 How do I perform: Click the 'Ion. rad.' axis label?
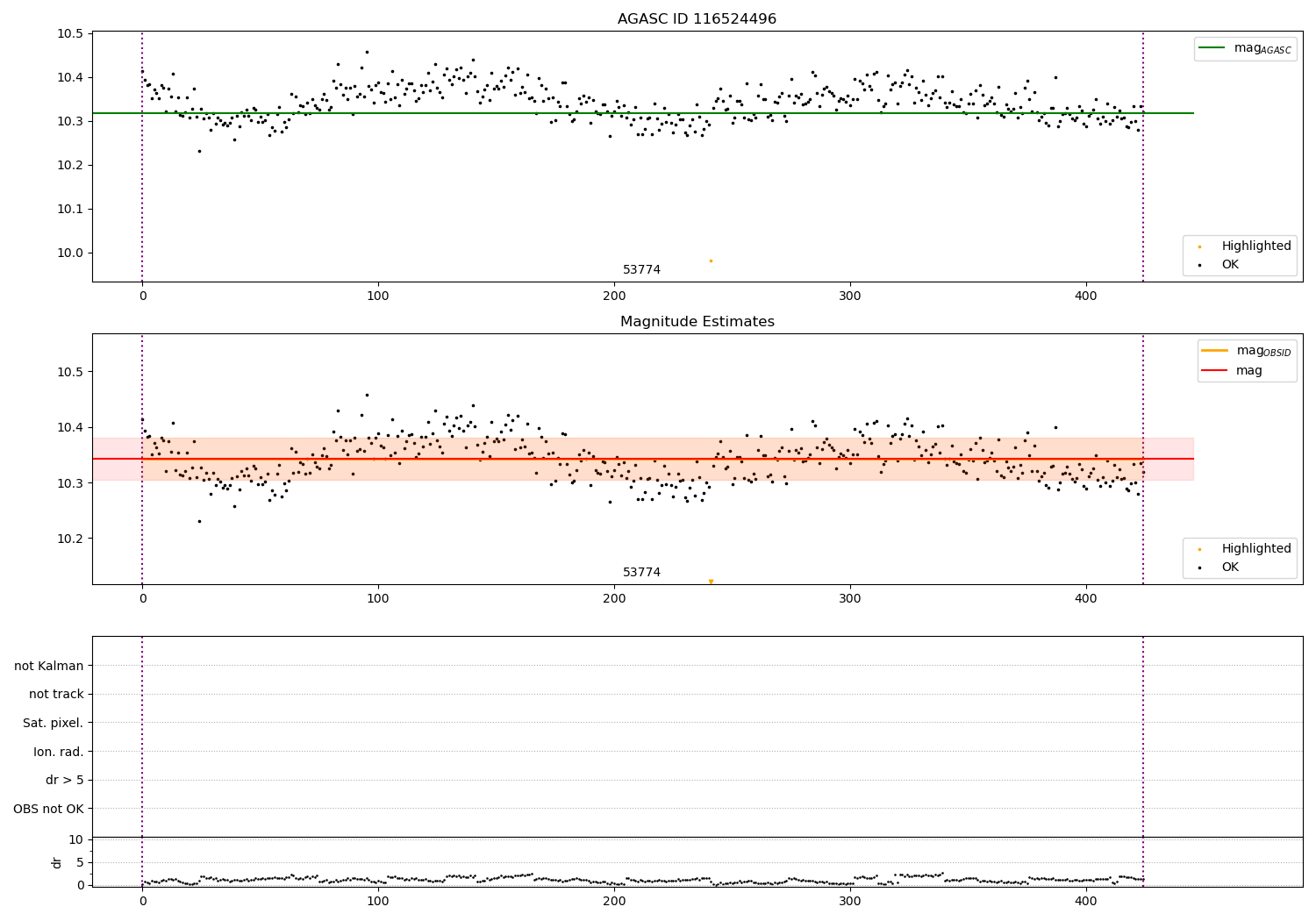click(x=59, y=752)
